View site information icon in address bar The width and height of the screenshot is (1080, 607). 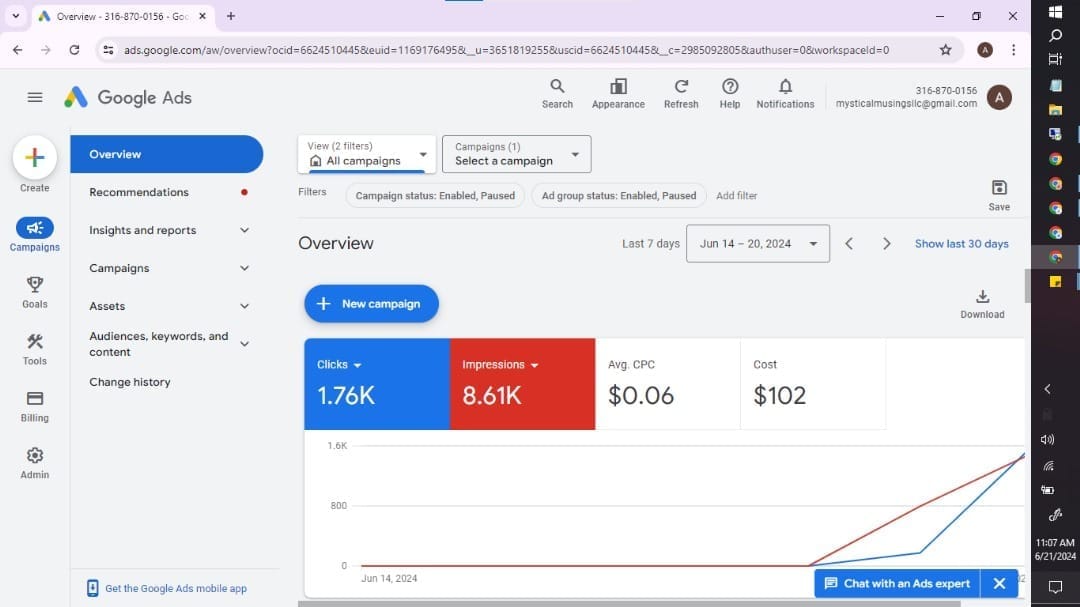[108, 50]
